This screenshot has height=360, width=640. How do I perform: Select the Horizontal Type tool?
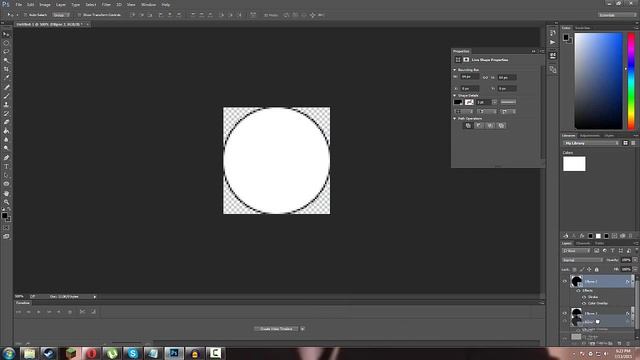pos(6,167)
